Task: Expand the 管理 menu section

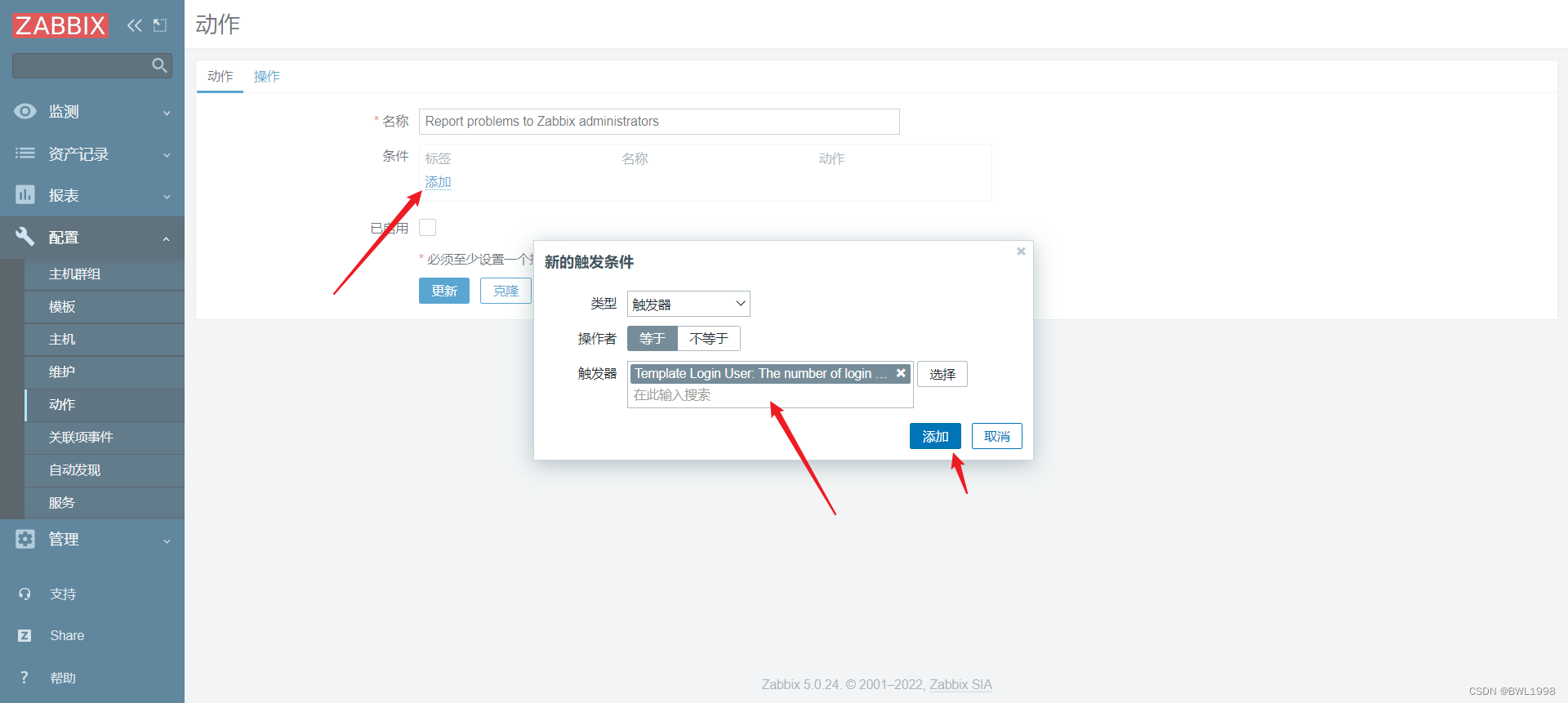Action: [167, 541]
